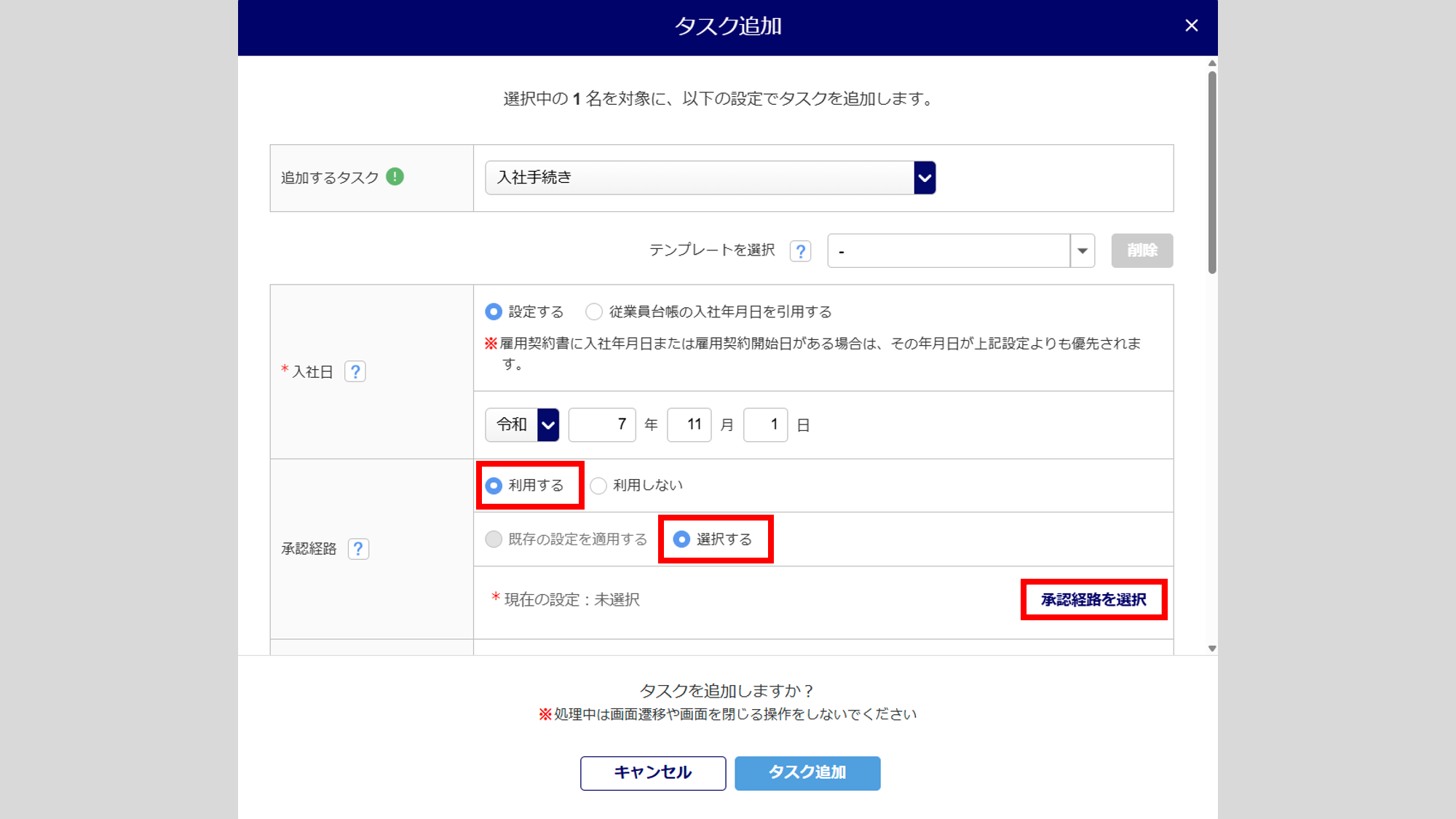1456x819 pixels.
Task: Select the 設定する radio button
Action: (494, 312)
